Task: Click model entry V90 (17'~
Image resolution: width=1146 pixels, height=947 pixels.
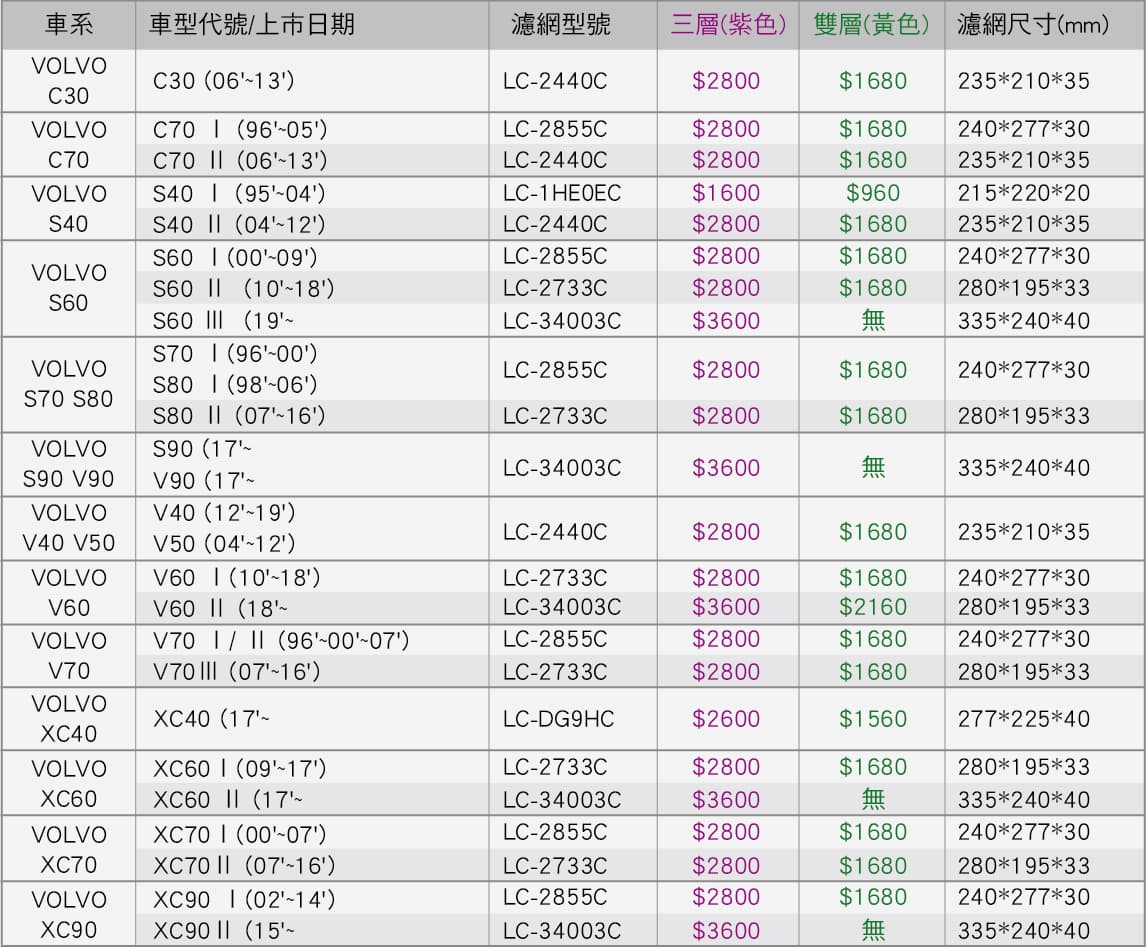Action: tap(204, 481)
